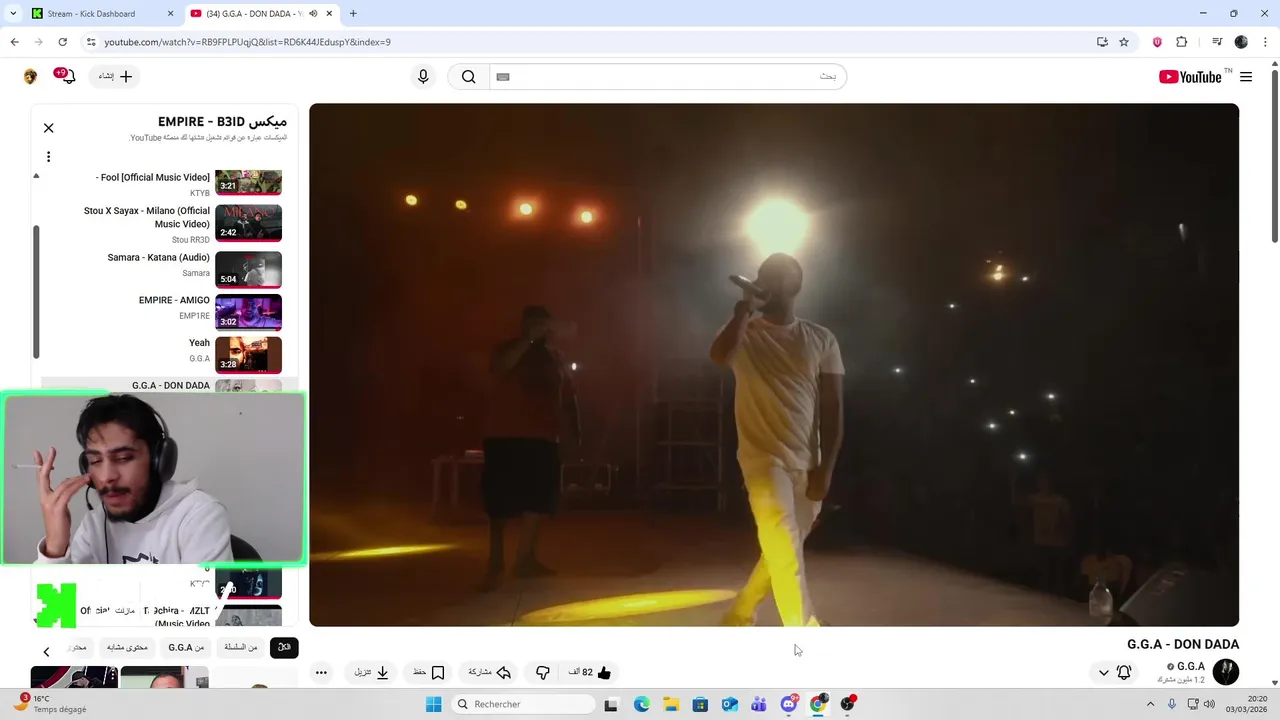Close the EMPIRE - B3ID mix panel
The height and width of the screenshot is (720, 1280).
(48, 128)
